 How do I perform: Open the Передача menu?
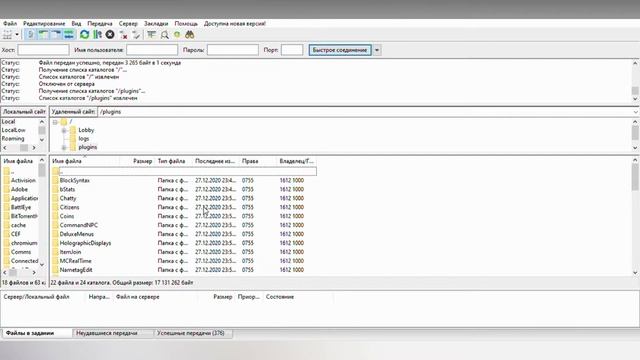[x=100, y=24]
